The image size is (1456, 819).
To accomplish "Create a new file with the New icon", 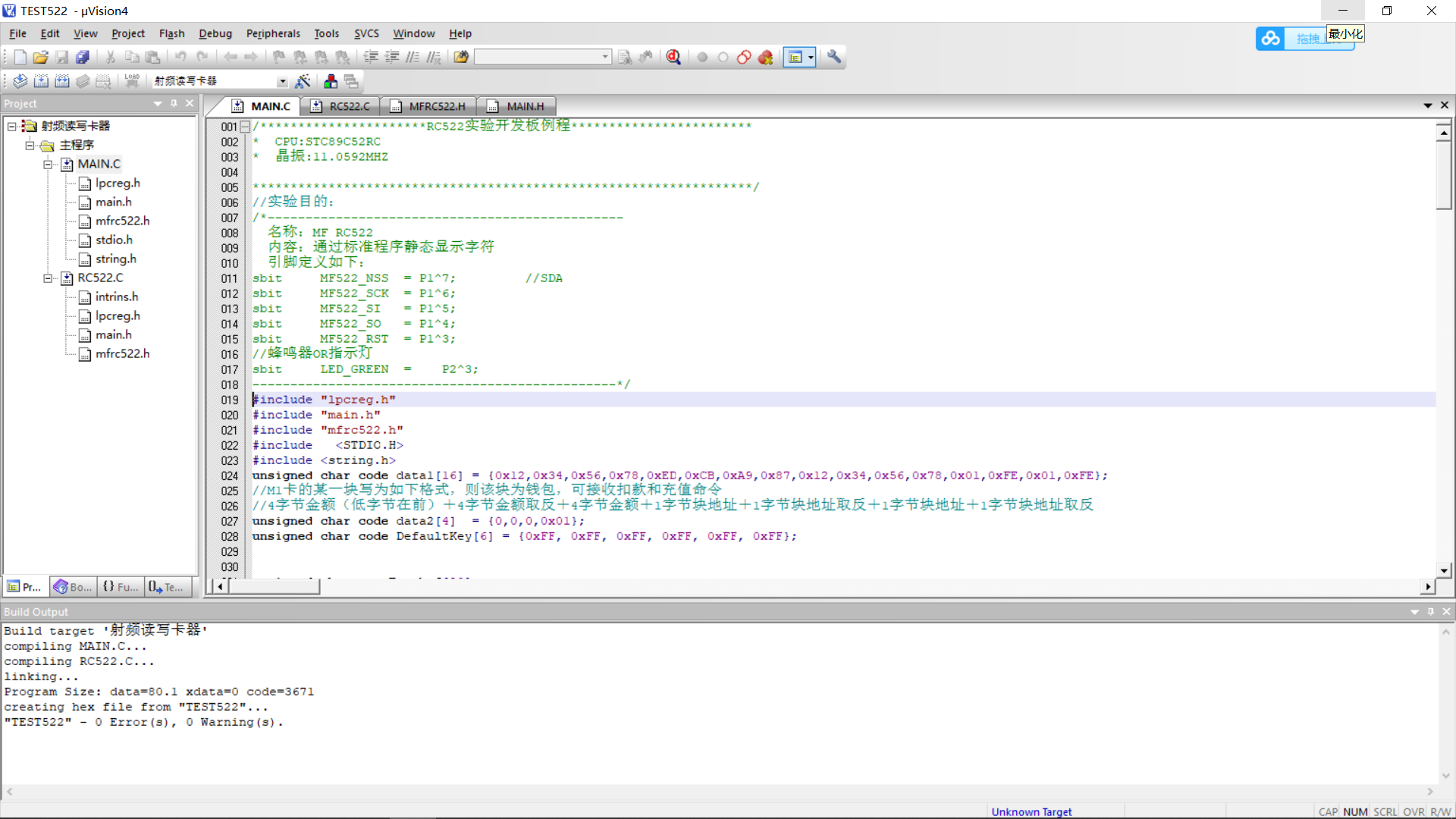I will pos(20,57).
